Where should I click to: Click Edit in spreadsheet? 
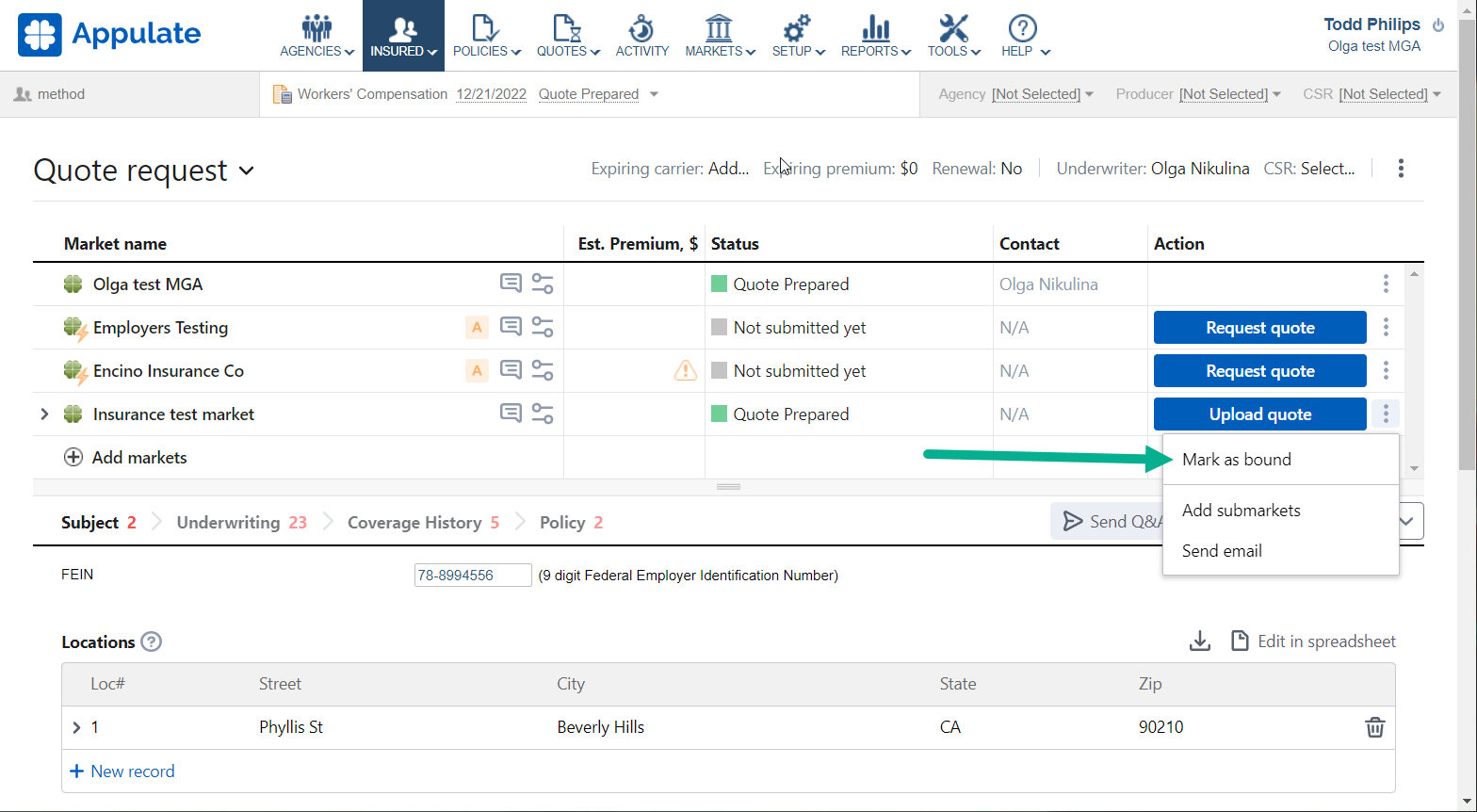click(1314, 641)
